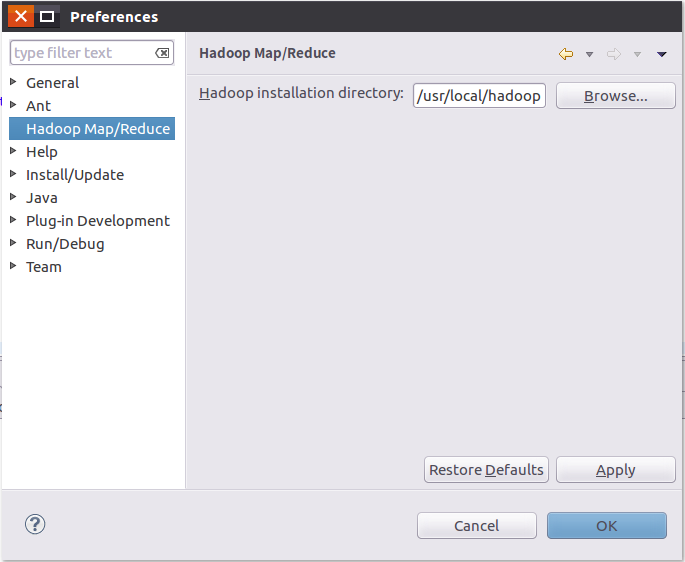Expand the Plug-in Development node
The height and width of the screenshot is (562, 685).
point(13,220)
